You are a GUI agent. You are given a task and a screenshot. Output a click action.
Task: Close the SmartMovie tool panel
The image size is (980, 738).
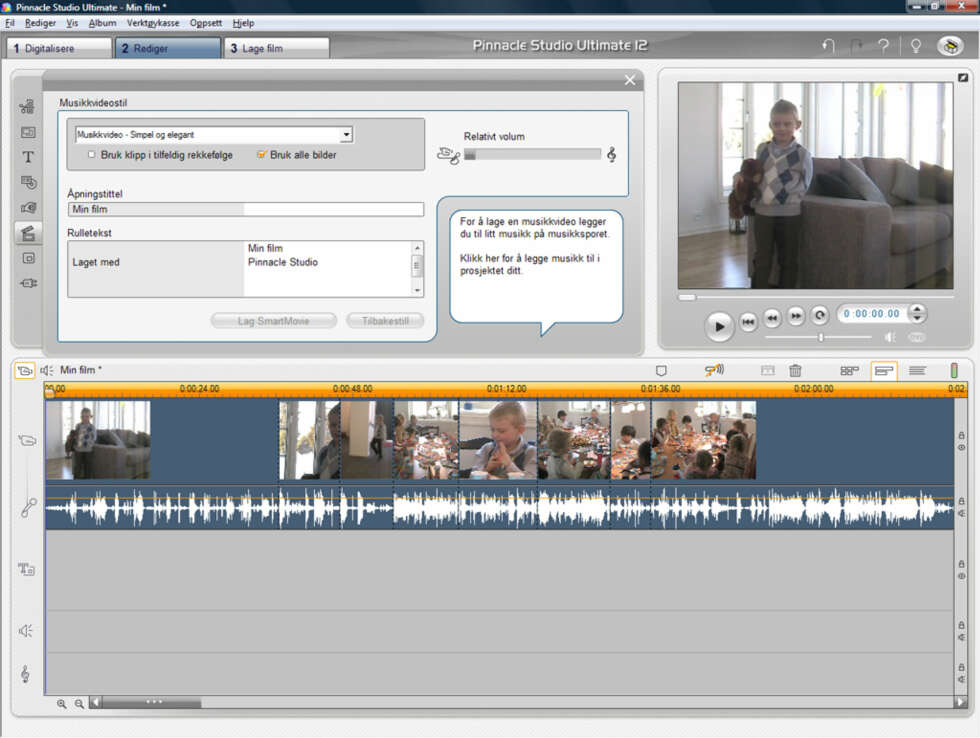[630, 80]
